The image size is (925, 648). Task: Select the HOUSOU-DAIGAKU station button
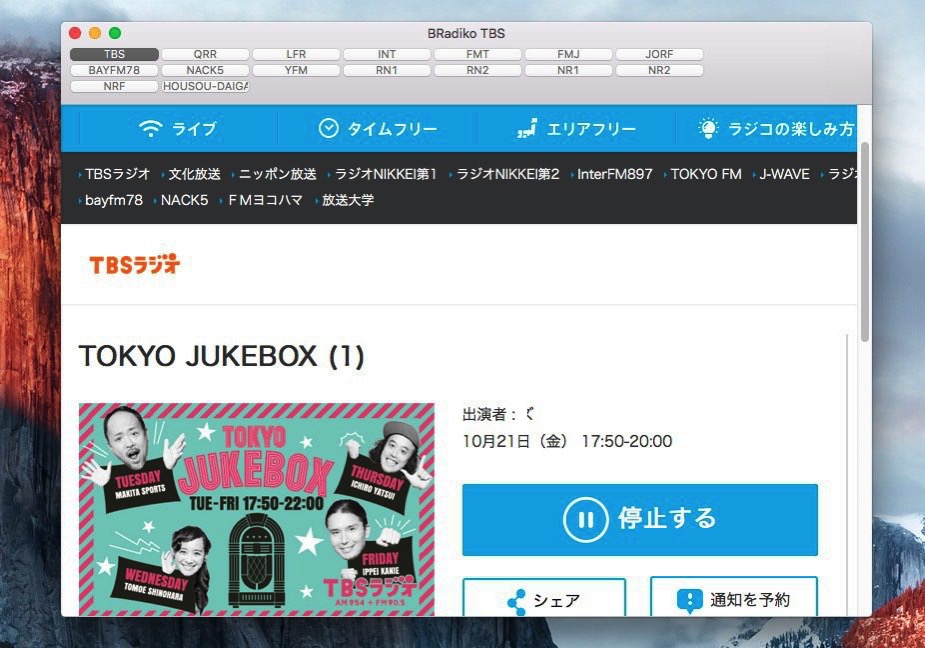[205, 86]
